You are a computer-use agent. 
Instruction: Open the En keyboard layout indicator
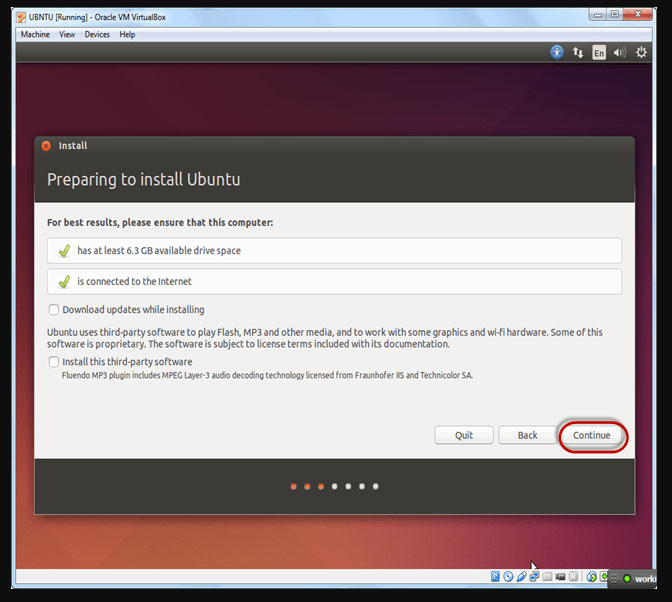pyautogui.click(x=599, y=53)
